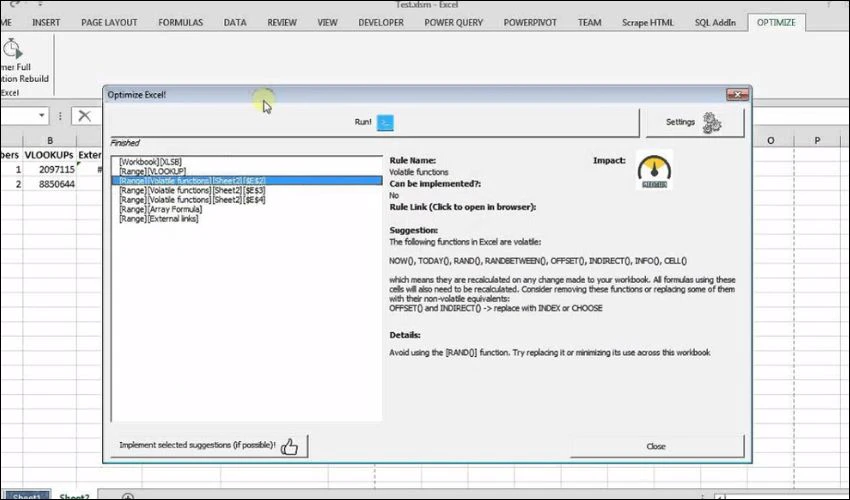
Task: Select column P header
Action: tap(817, 140)
